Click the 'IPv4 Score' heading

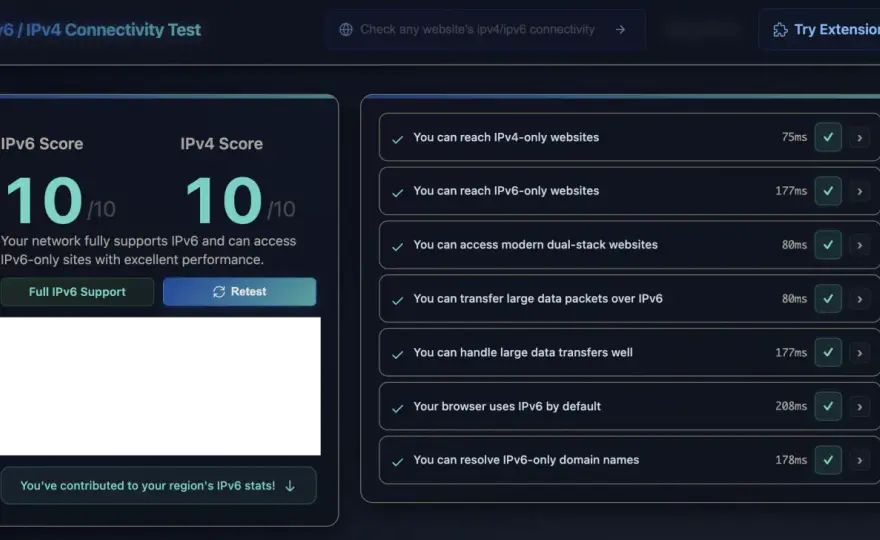click(x=222, y=144)
